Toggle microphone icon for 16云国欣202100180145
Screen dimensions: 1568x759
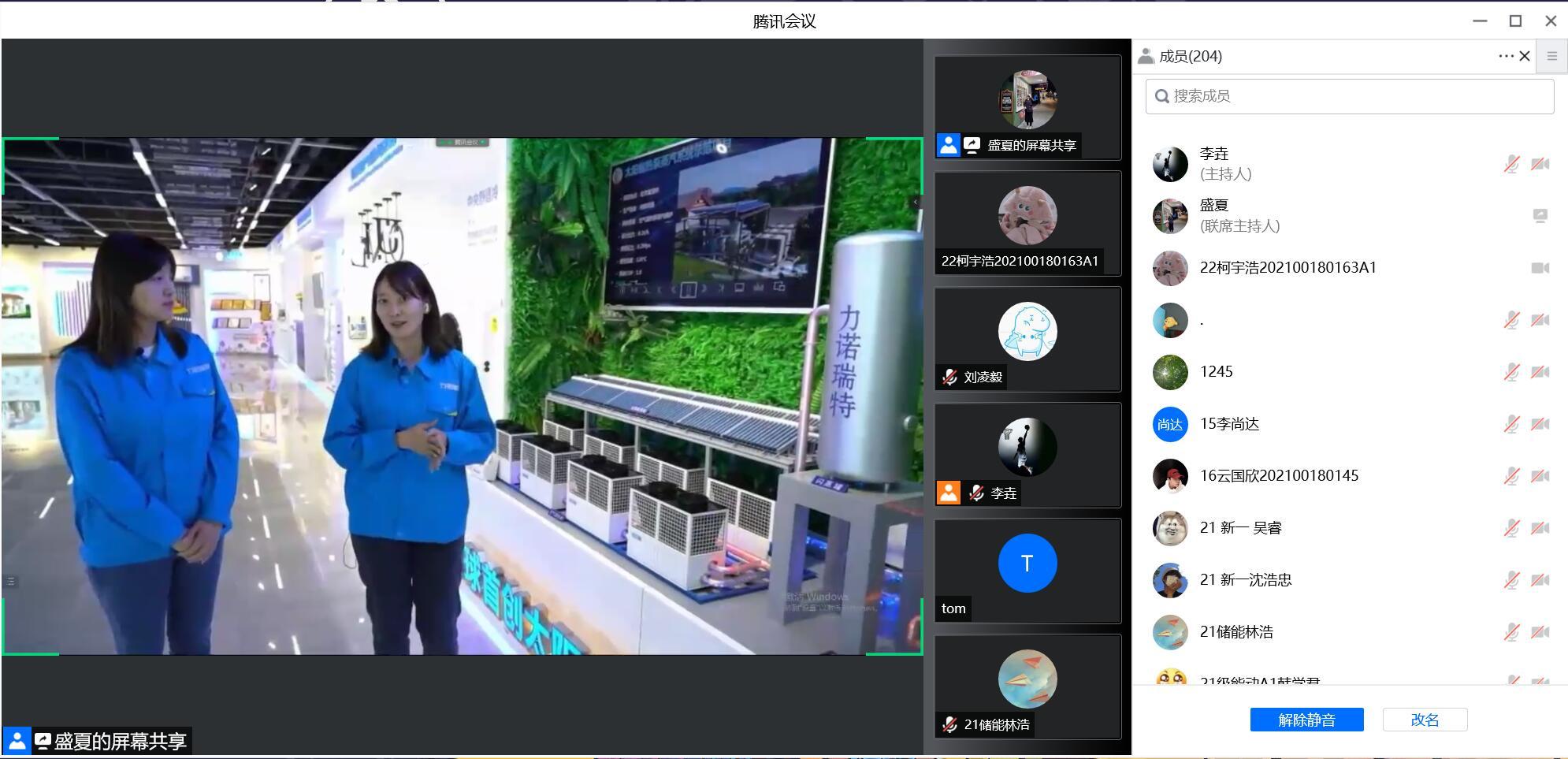click(1511, 476)
